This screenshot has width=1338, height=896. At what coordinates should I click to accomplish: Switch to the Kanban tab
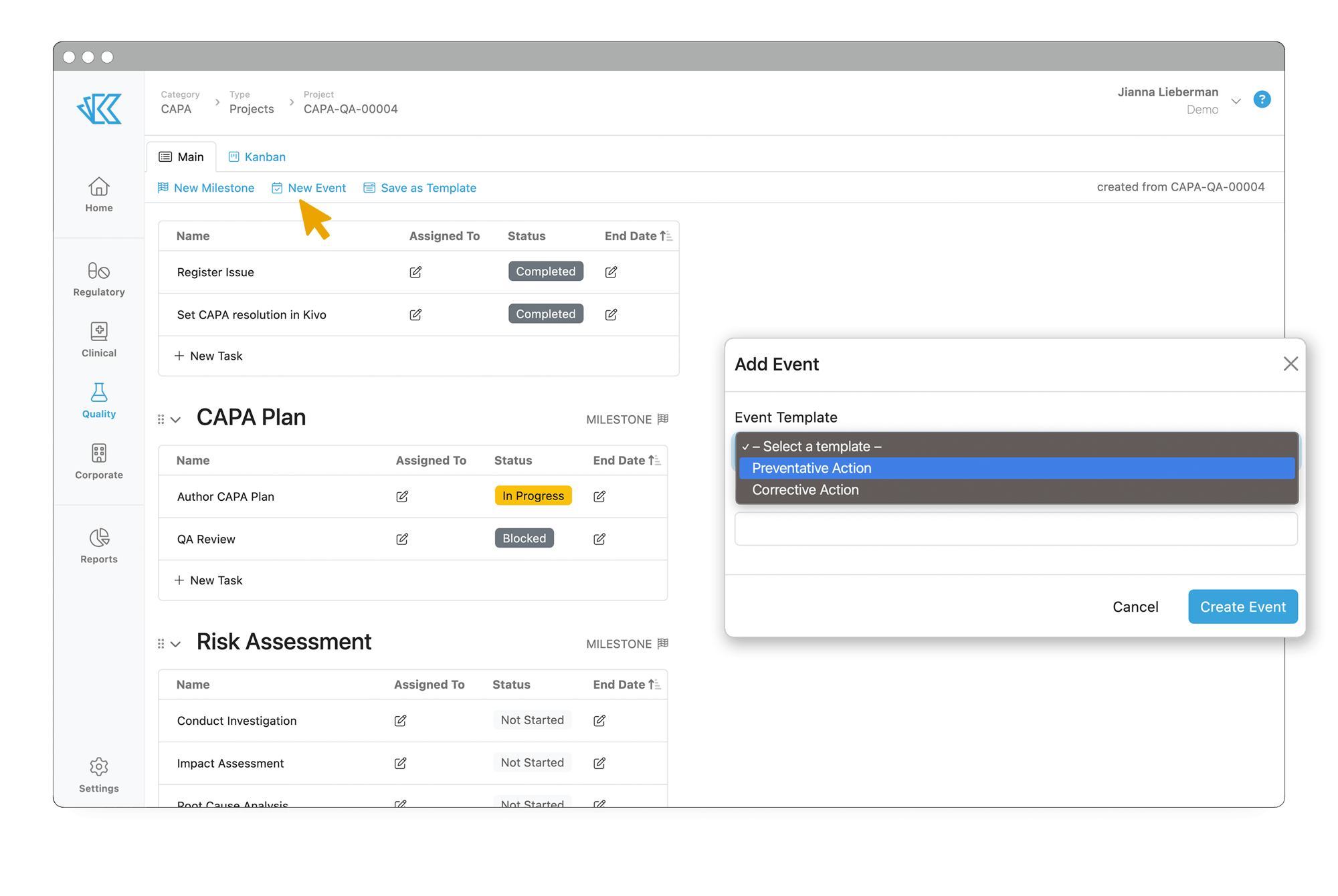pyautogui.click(x=257, y=157)
